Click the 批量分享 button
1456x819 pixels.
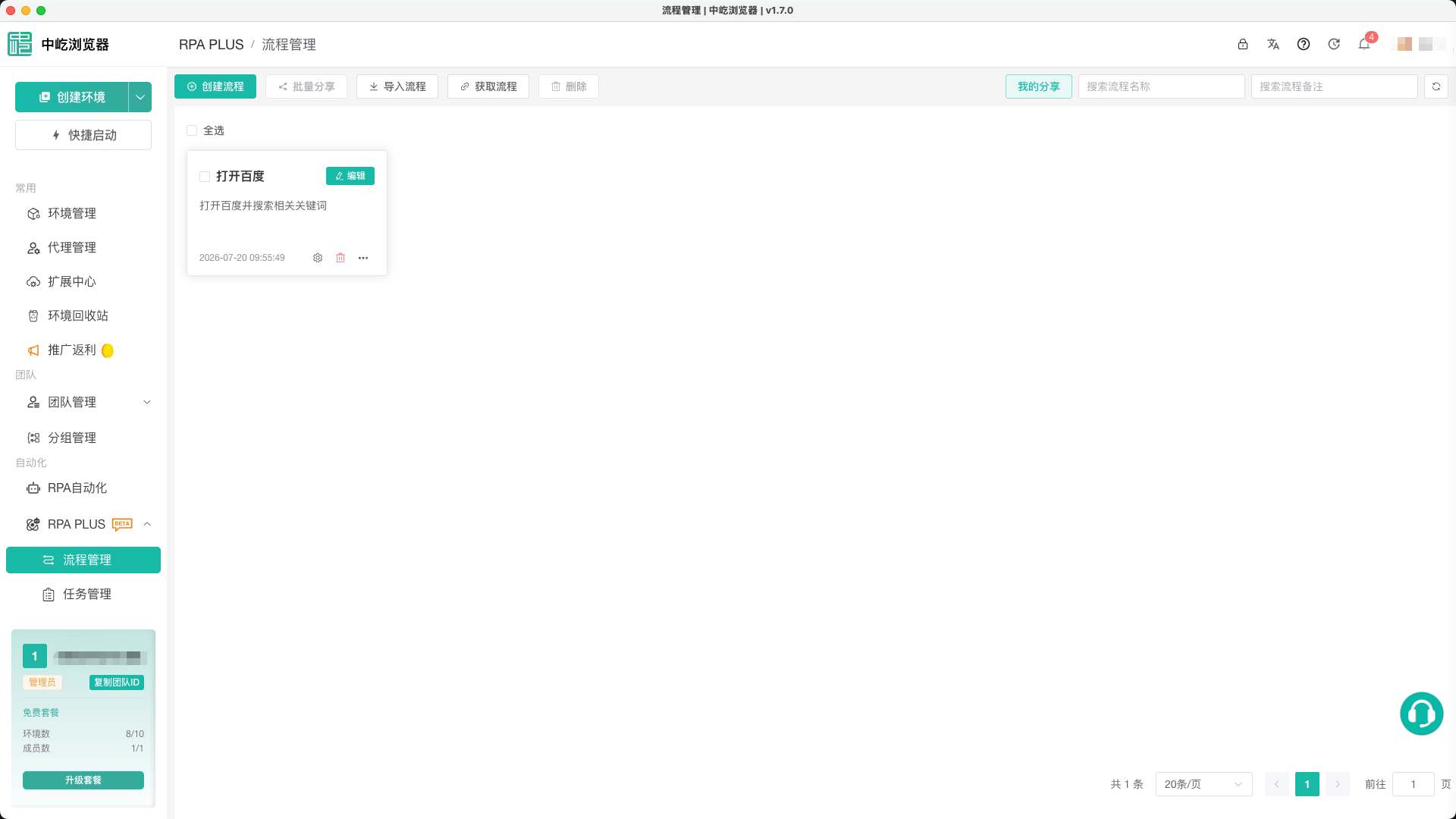[306, 86]
